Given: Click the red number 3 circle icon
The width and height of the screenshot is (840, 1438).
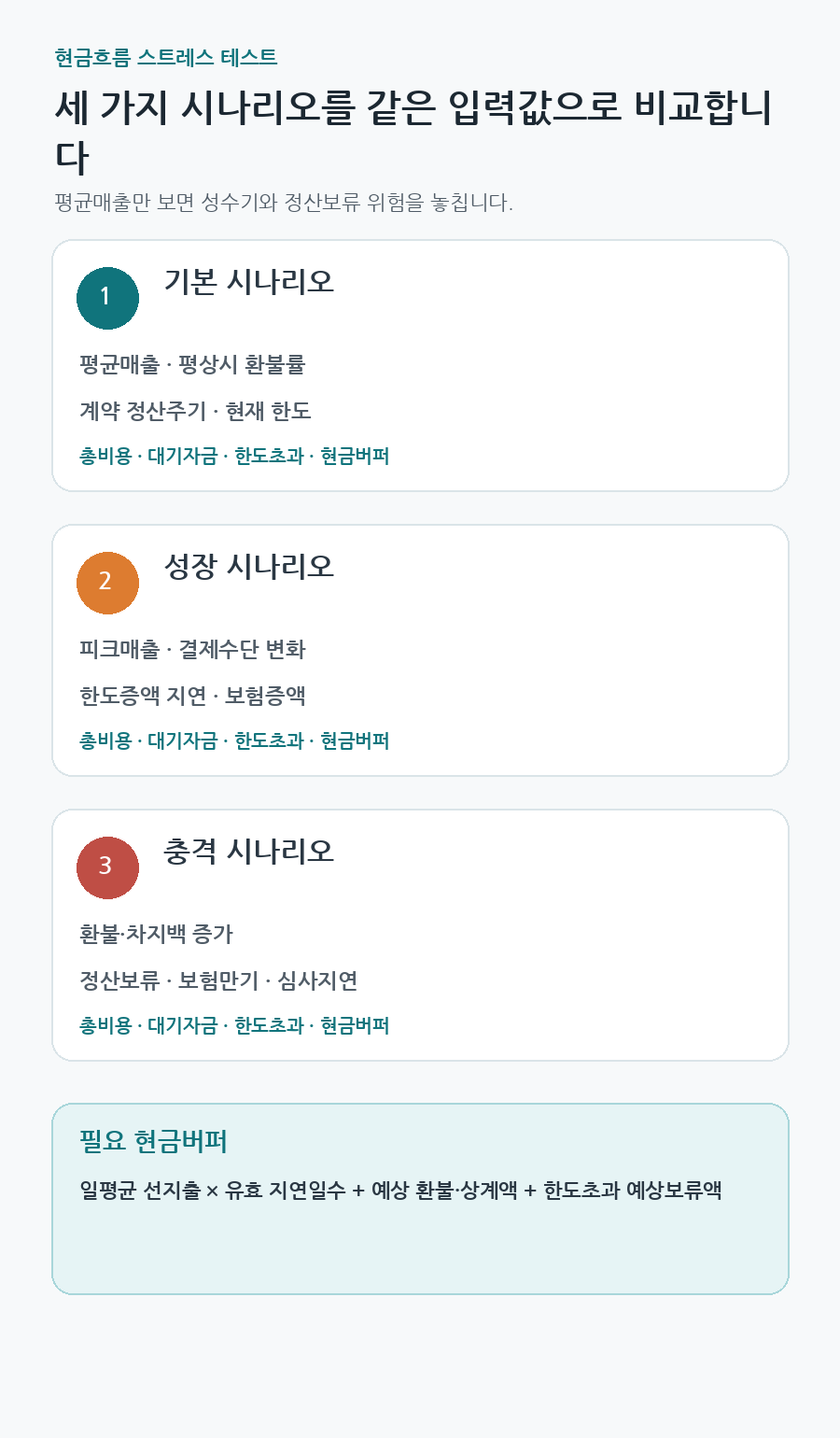Looking at the screenshot, I should 107,867.
